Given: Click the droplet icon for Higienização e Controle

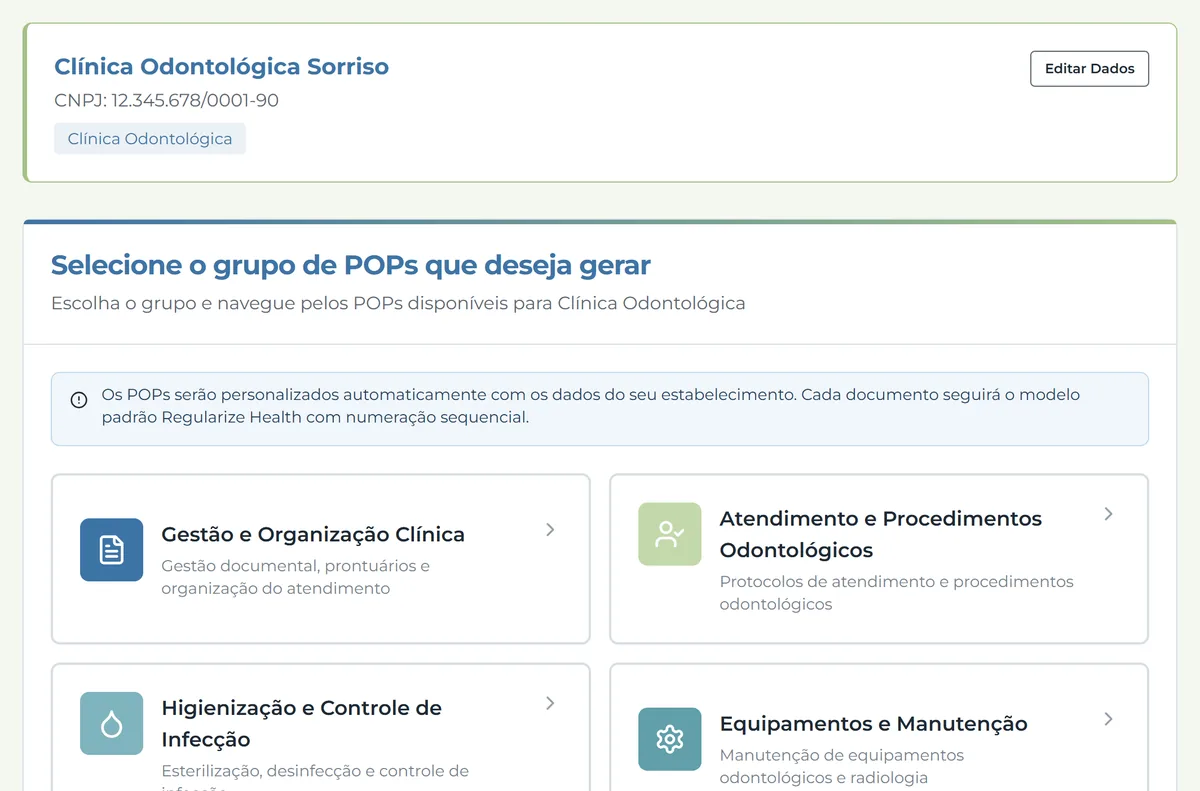Looking at the screenshot, I should click(x=112, y=723).
